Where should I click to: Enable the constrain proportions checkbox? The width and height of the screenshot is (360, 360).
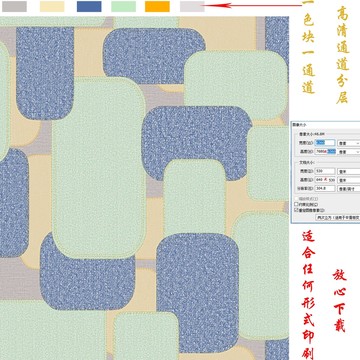(296, 204)
